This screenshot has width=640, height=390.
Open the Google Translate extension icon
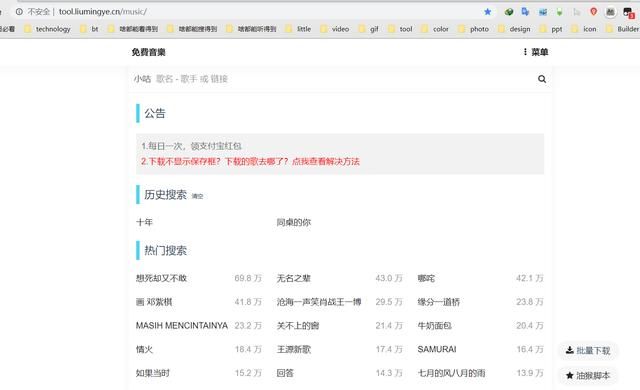(525, 12)
